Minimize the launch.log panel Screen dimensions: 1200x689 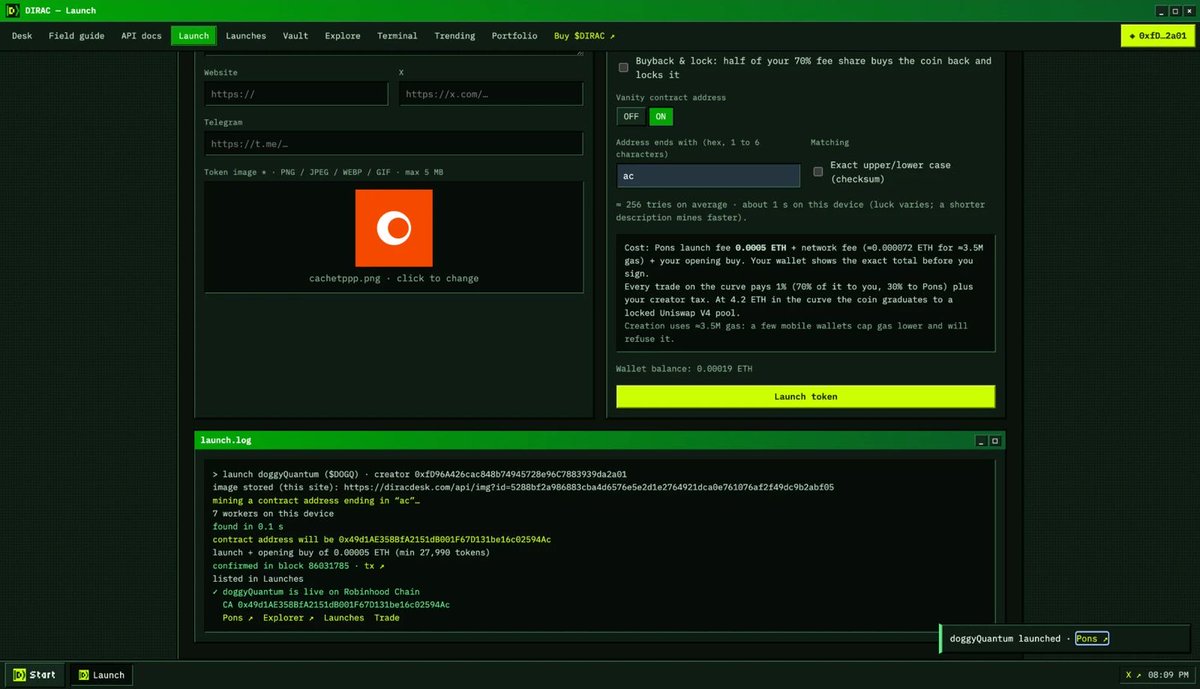981,440
